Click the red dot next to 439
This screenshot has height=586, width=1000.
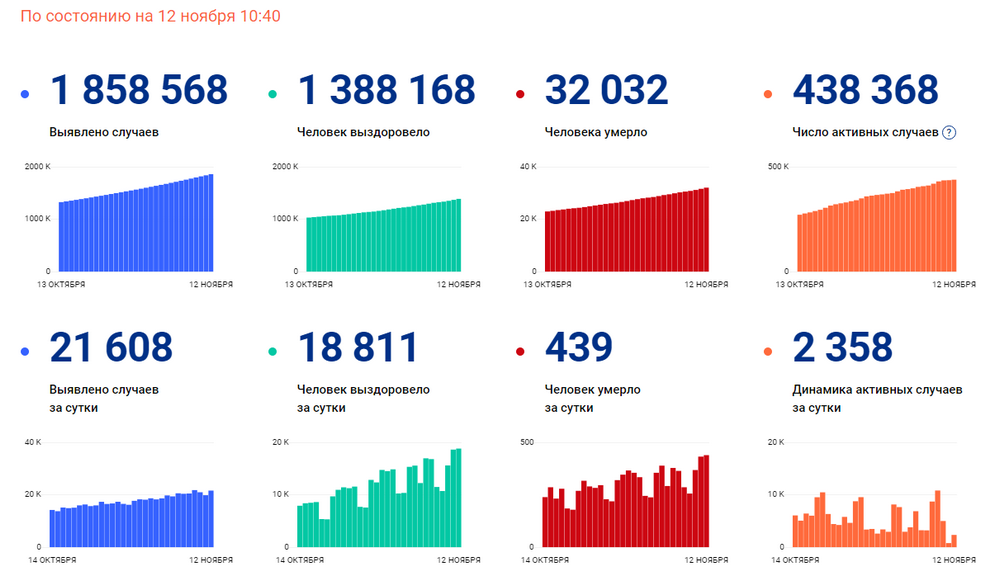pos(520,351)
